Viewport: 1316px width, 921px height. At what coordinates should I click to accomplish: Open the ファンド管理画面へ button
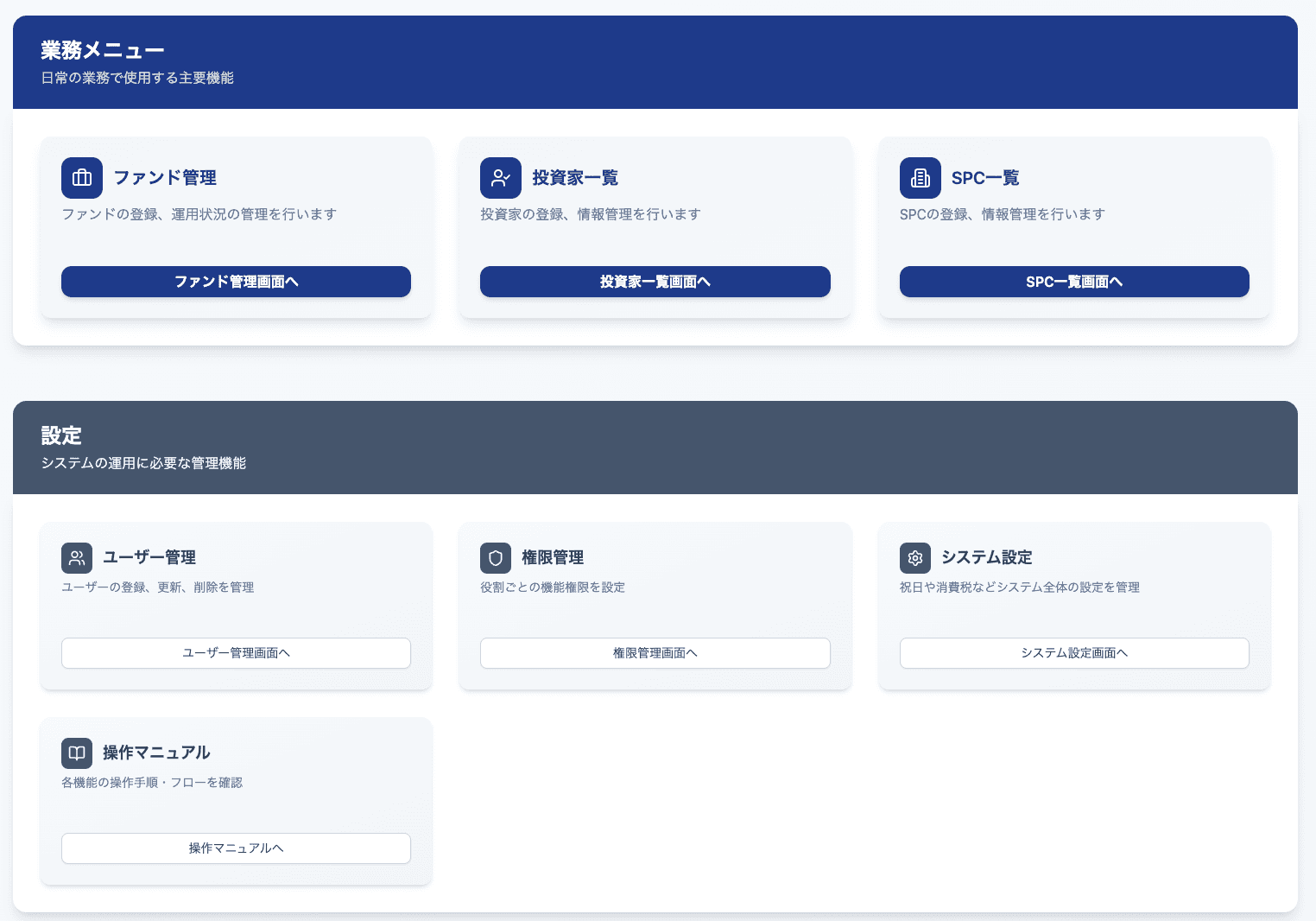tap(236, 282)
